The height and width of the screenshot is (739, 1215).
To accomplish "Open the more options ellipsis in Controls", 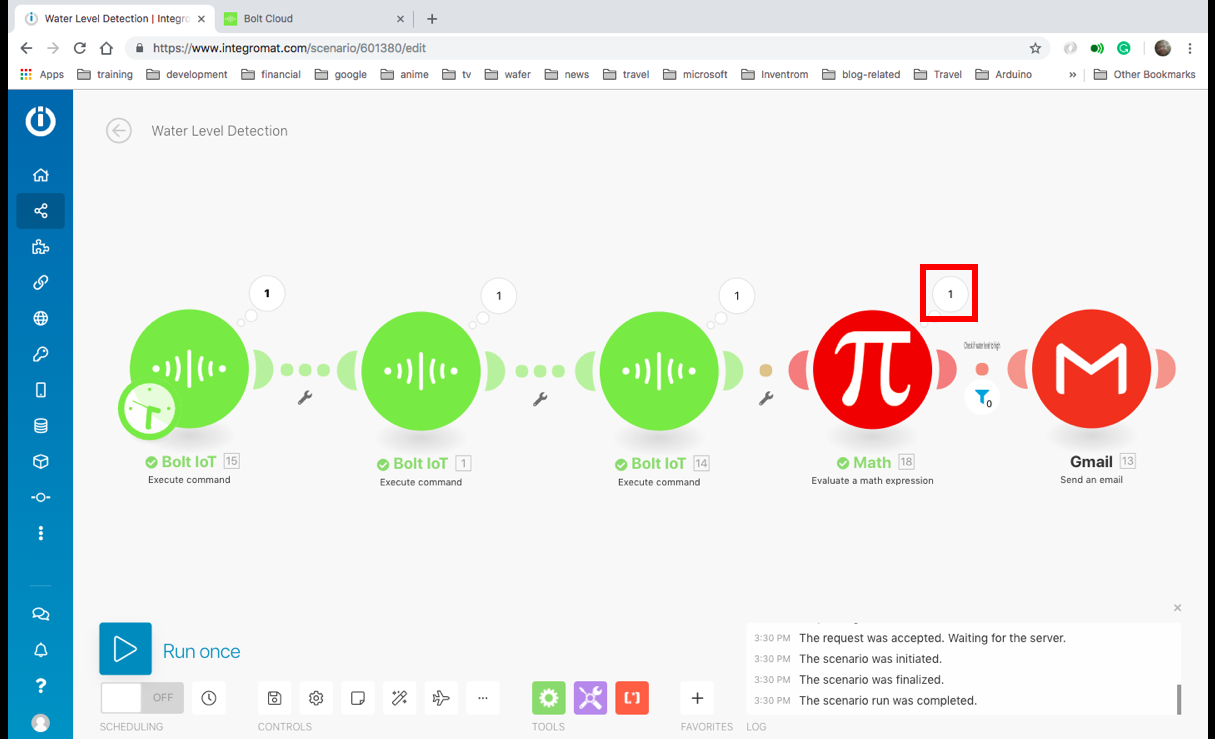I will [x=483, y=697].
